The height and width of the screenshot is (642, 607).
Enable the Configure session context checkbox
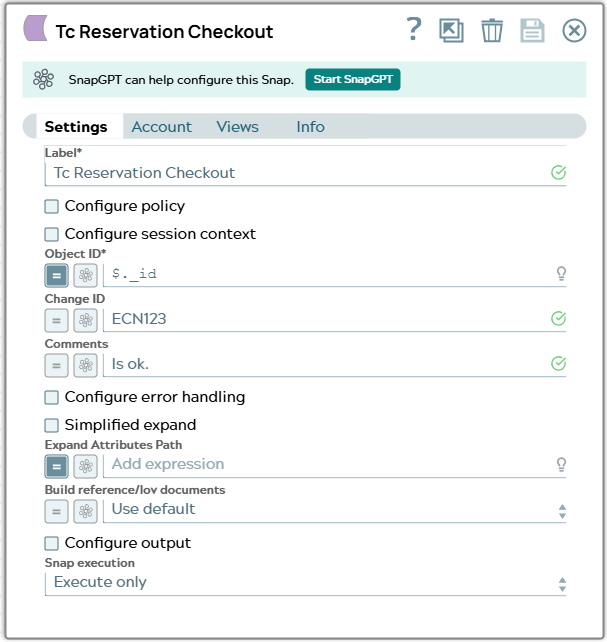52,235
